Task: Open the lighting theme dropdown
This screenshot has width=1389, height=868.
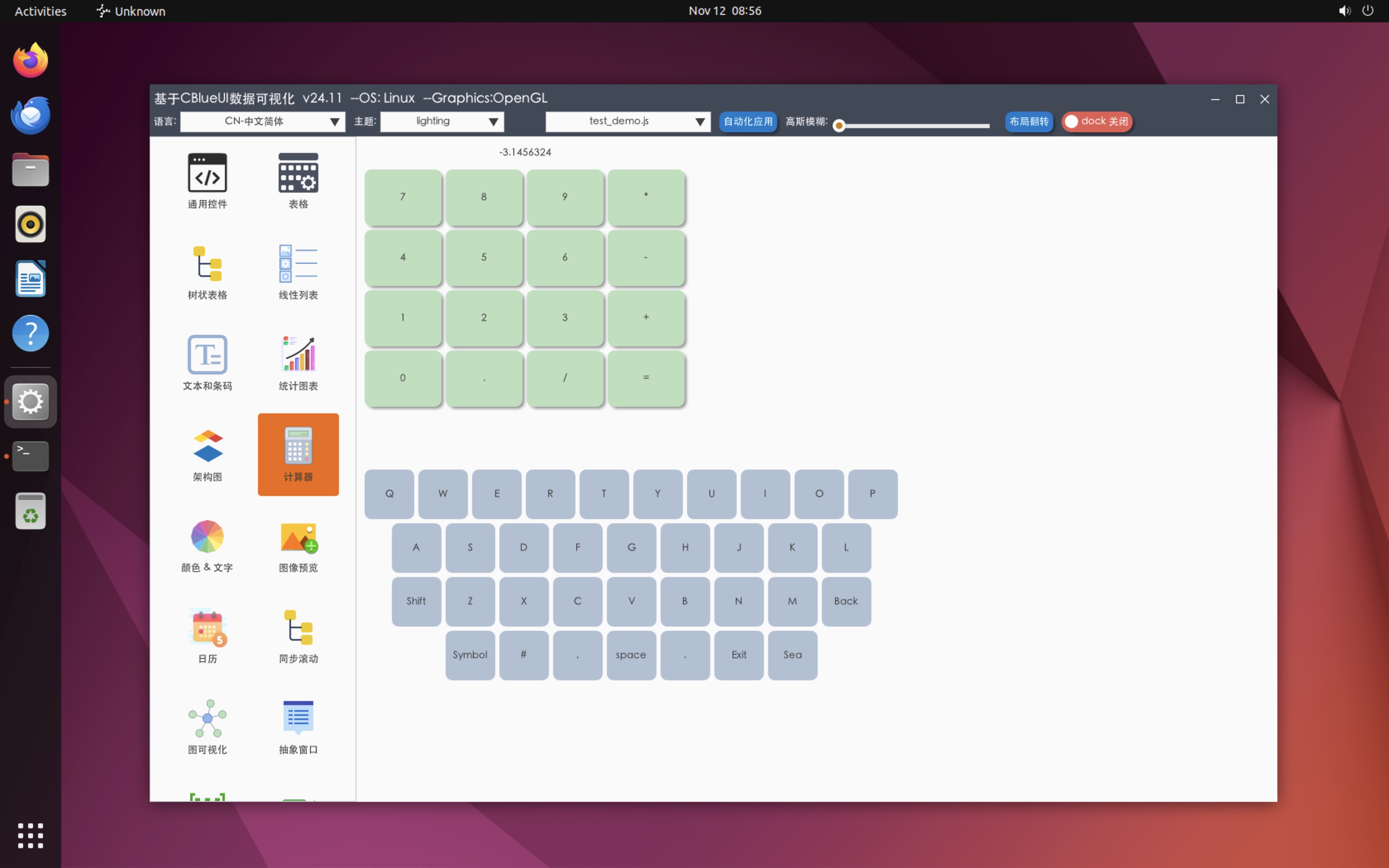Action: click(442, 122)
